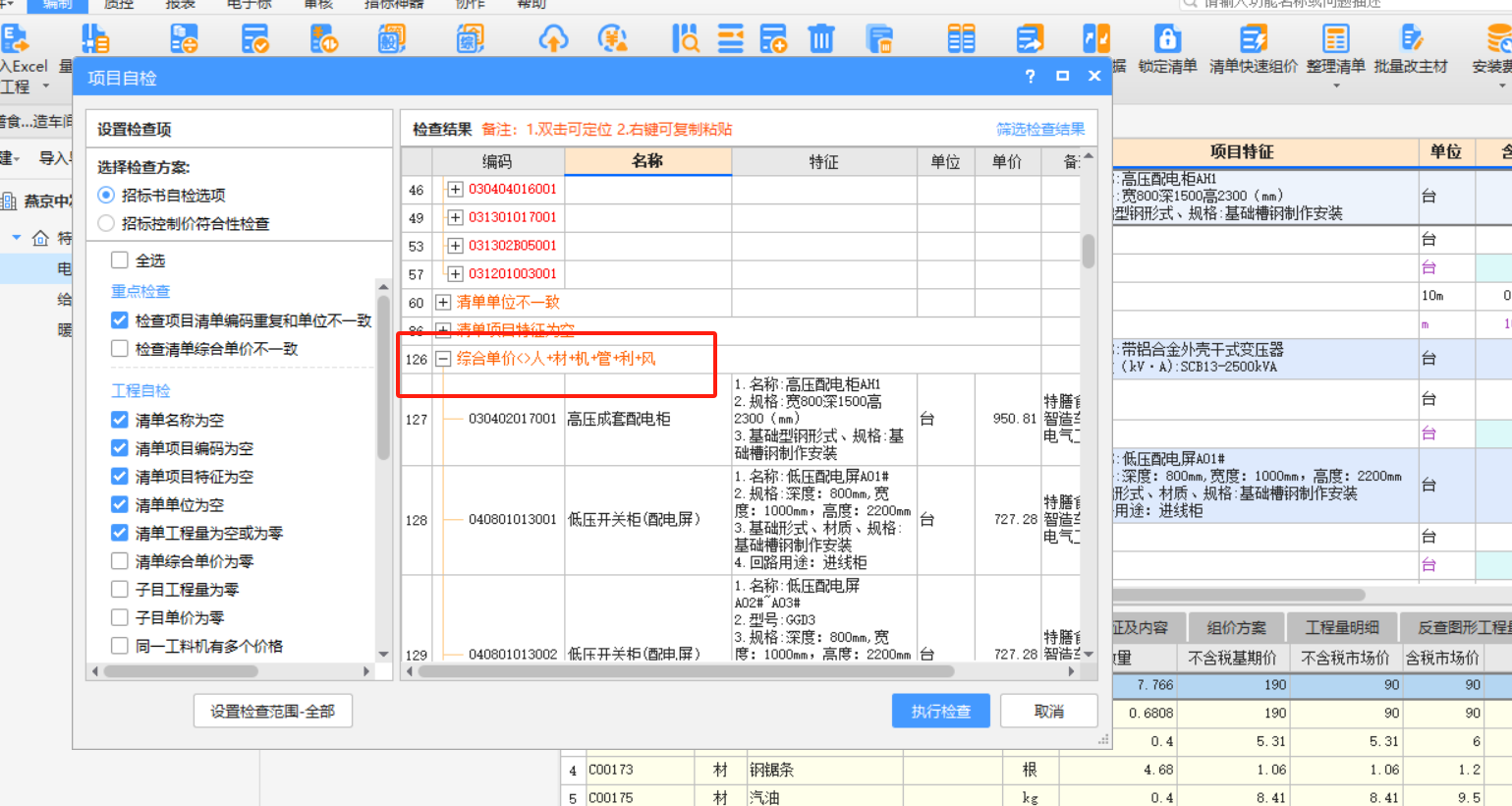Check the 子目工程量为零 option

point(120,589)
